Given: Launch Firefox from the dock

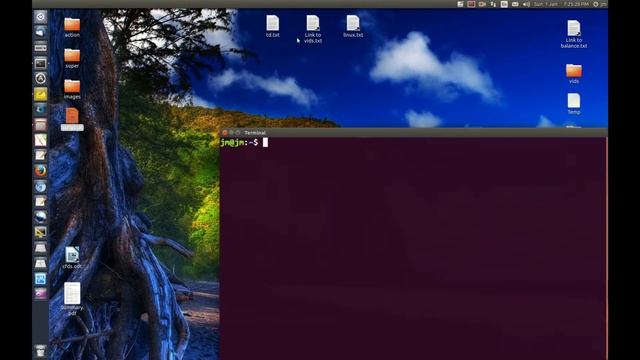Looking at the screenshot, I should (40, 171).
